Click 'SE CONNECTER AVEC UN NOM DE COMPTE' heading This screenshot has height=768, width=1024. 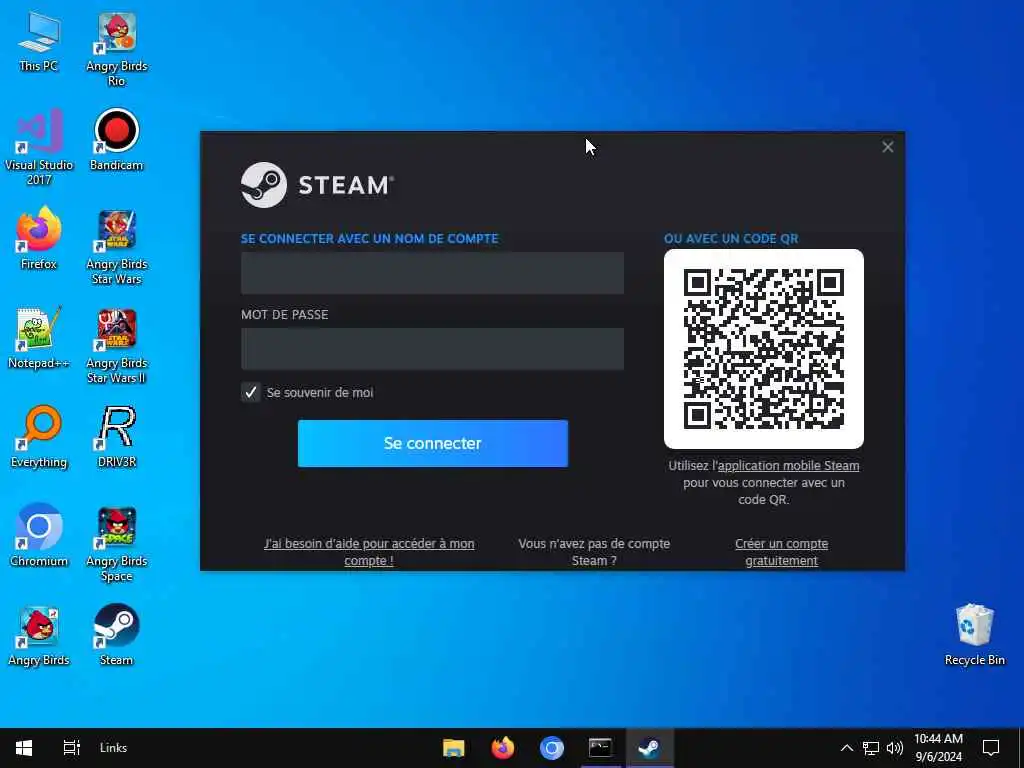click(370, 238)
